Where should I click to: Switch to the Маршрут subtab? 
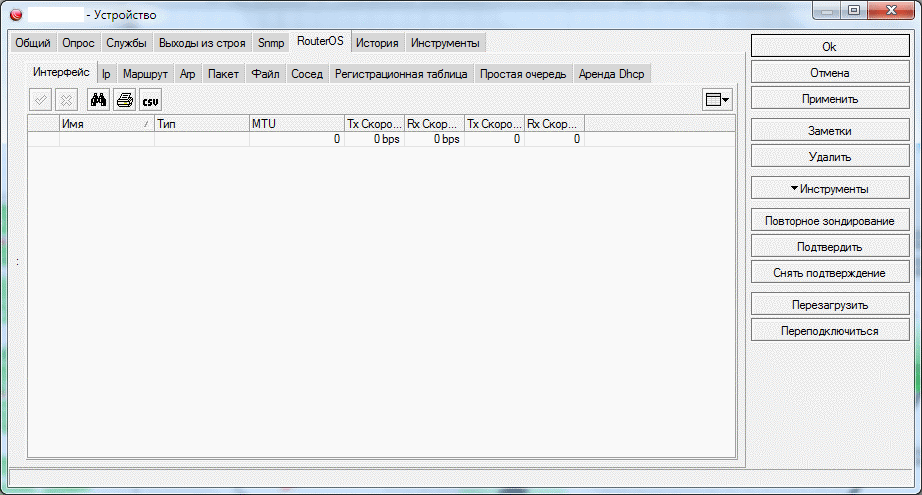(x=145, y=74)
